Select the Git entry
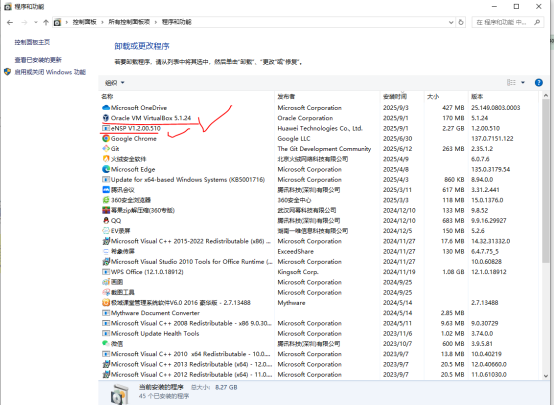This screenshot has height=406, width=554. point(319,148)
